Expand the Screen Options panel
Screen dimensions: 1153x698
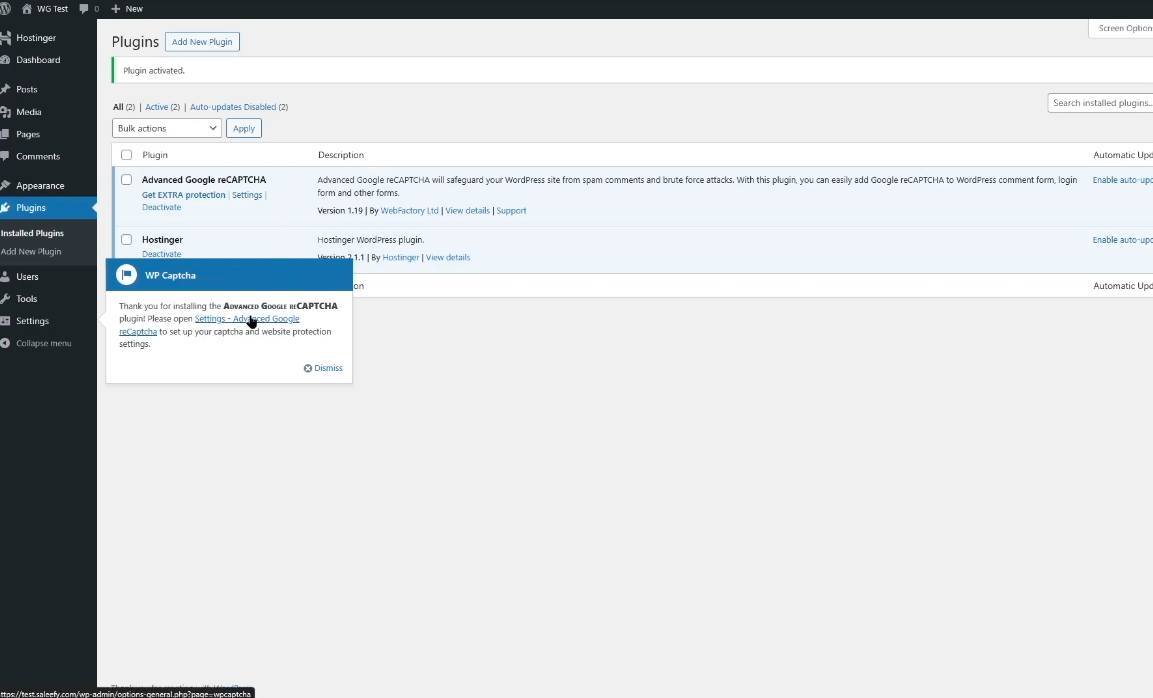[1122, 28]
